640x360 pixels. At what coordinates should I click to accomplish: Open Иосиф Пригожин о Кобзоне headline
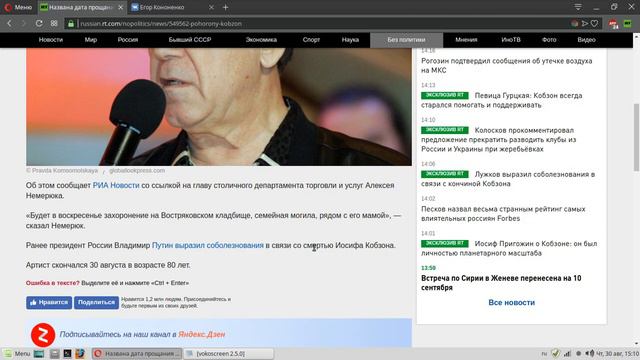tap(509, 248)
